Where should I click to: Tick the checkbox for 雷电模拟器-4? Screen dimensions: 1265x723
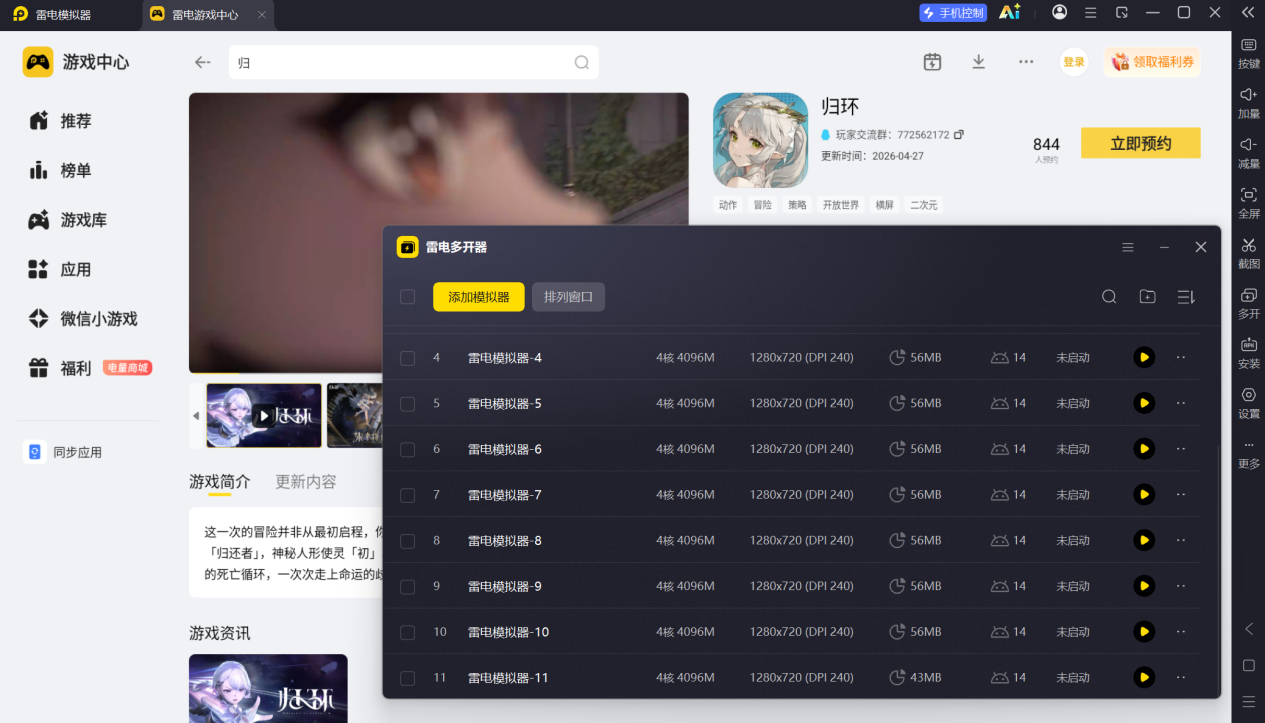coord(407,358)
